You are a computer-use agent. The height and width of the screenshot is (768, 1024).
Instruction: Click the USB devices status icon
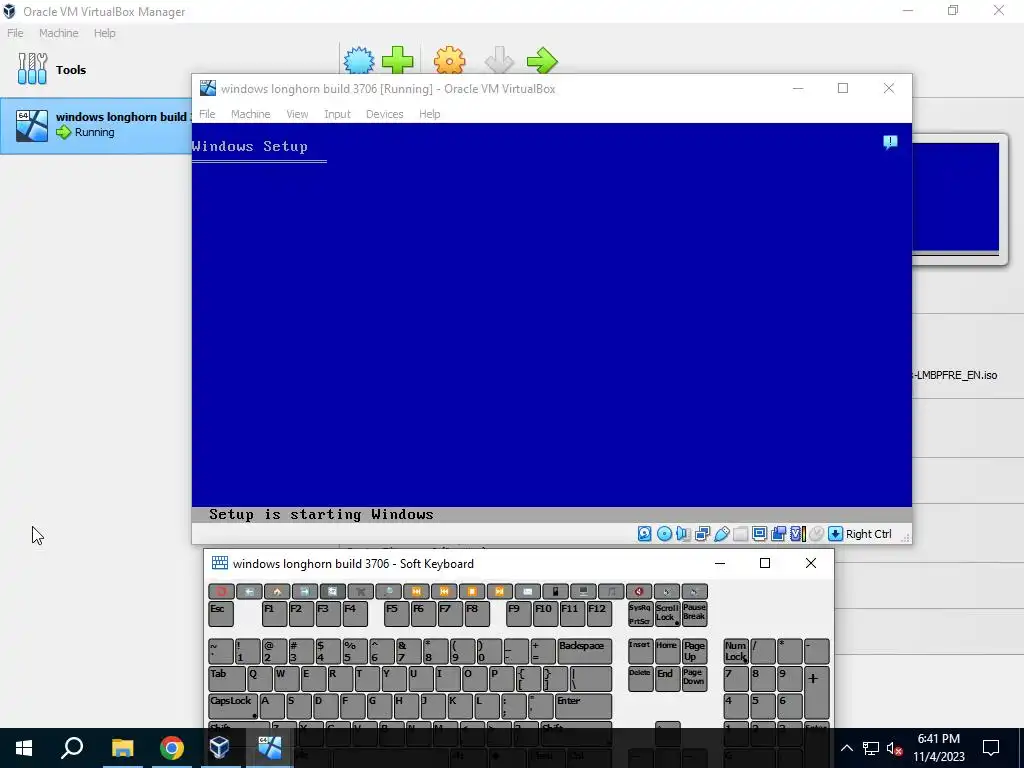pyautogui.click(x=722, y=534)
